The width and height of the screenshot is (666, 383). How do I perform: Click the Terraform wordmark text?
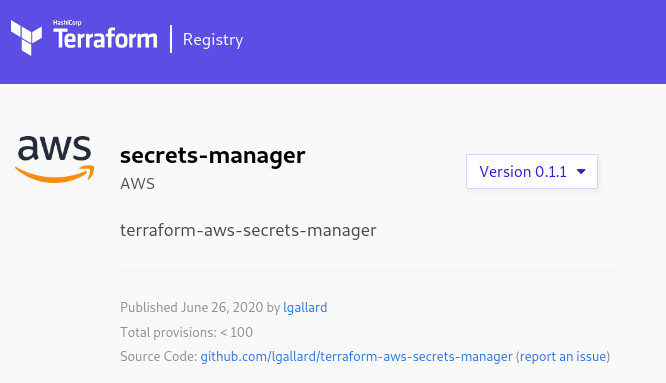pyautogui.click(x=105, y=39)
